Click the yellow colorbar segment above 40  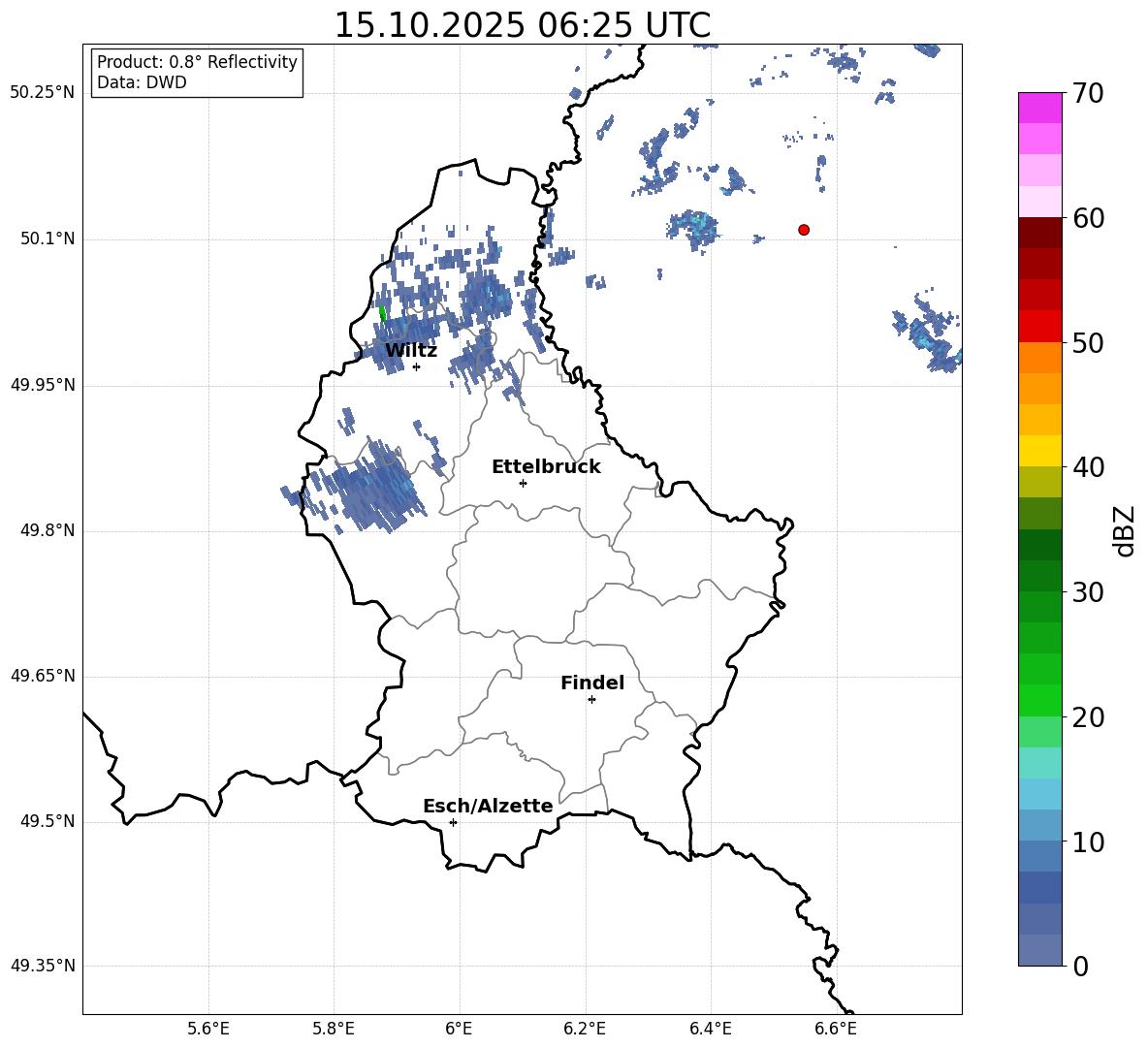1040,451
